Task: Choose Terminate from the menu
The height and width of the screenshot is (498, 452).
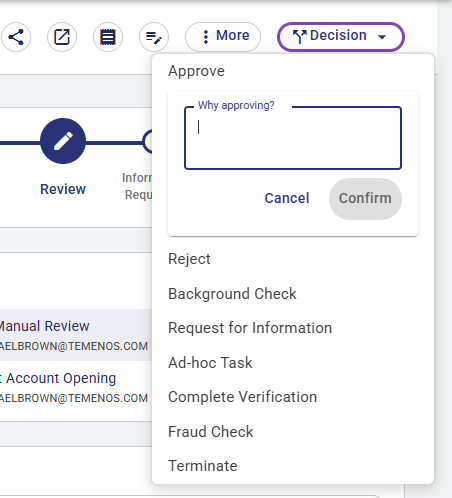Action: 293,466
